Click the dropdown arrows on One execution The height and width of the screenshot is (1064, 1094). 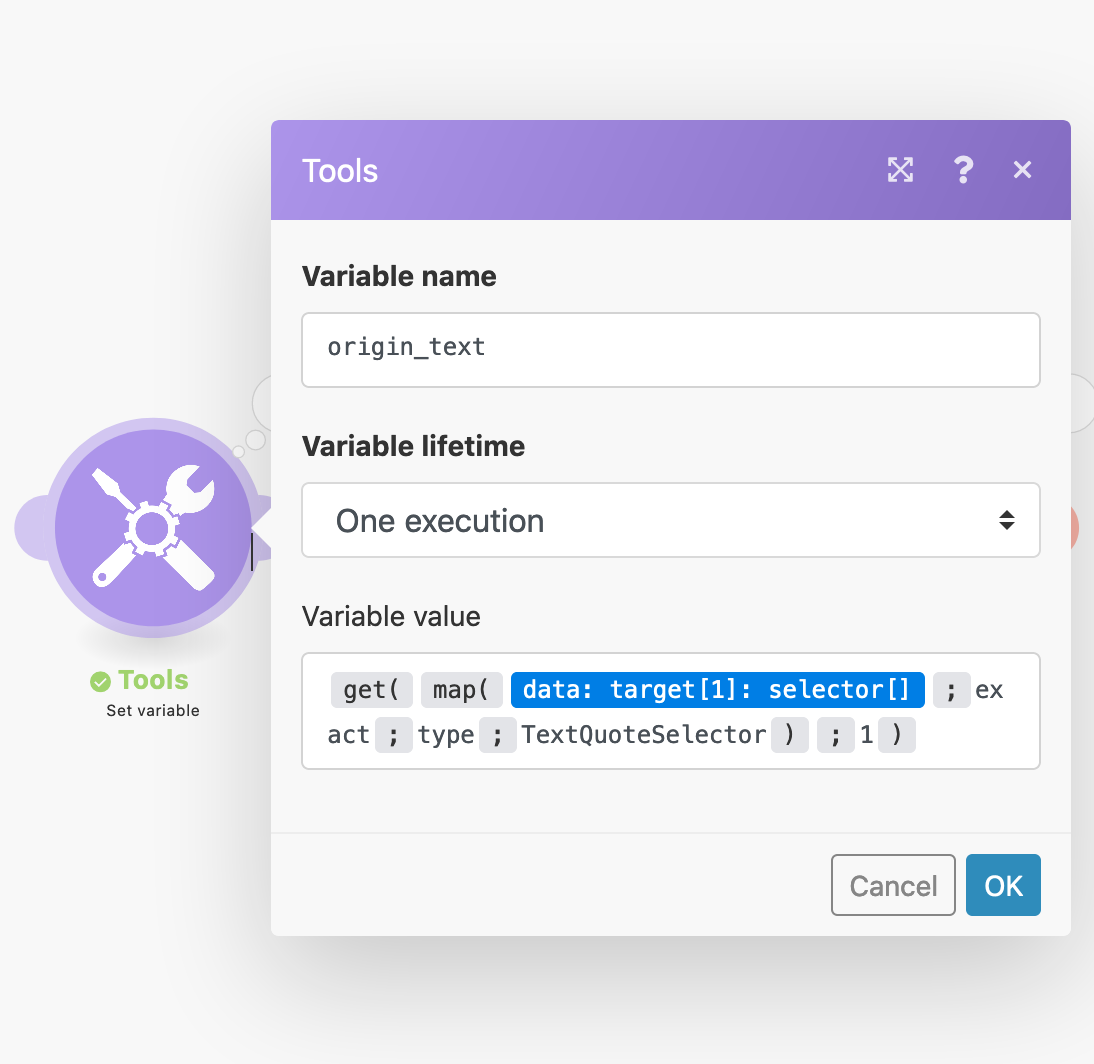pyautogui.click(x=1006, y=520)
